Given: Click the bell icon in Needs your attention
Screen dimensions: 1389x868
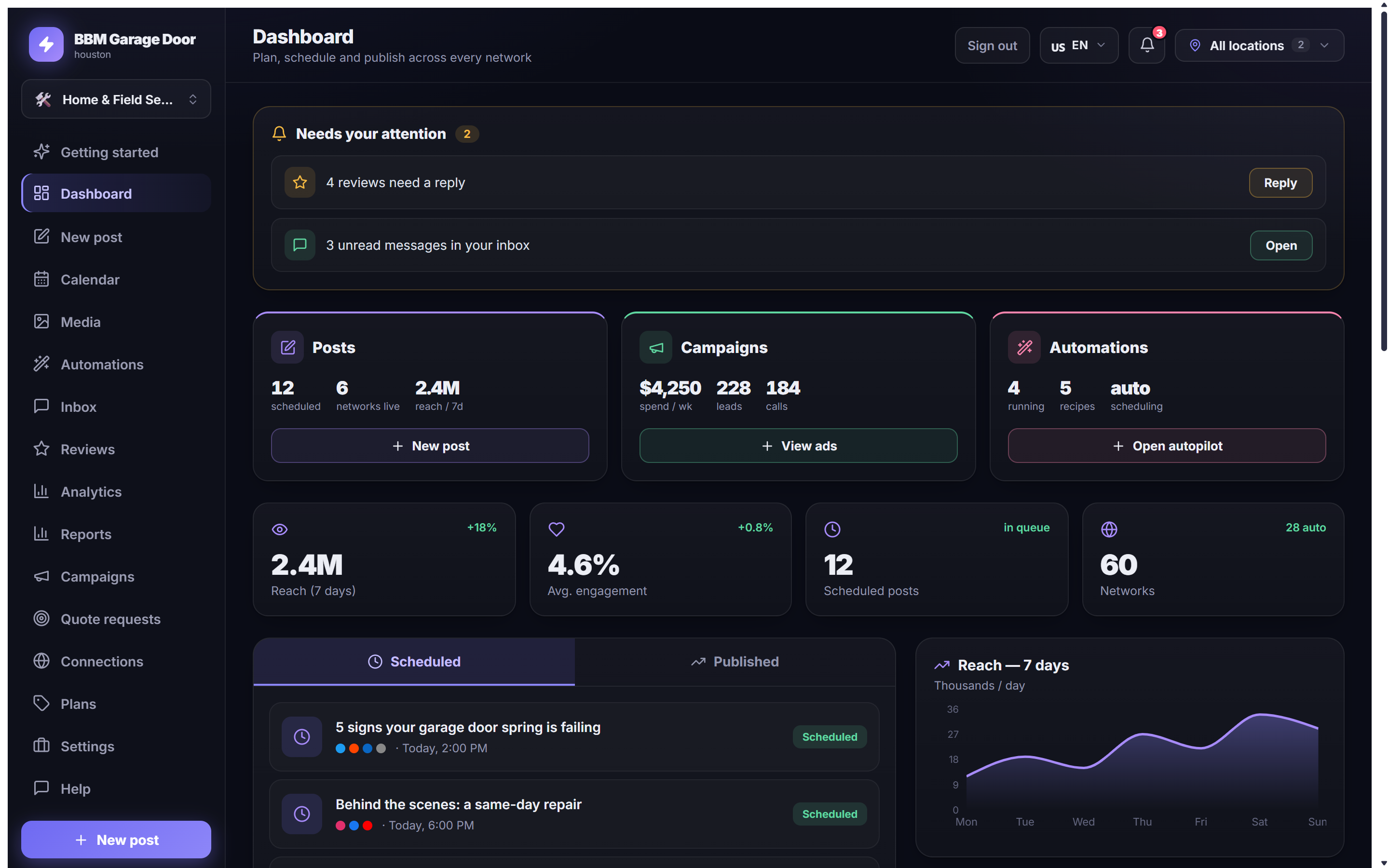Looking at the screenshot, I should click(x=279, y=134).
